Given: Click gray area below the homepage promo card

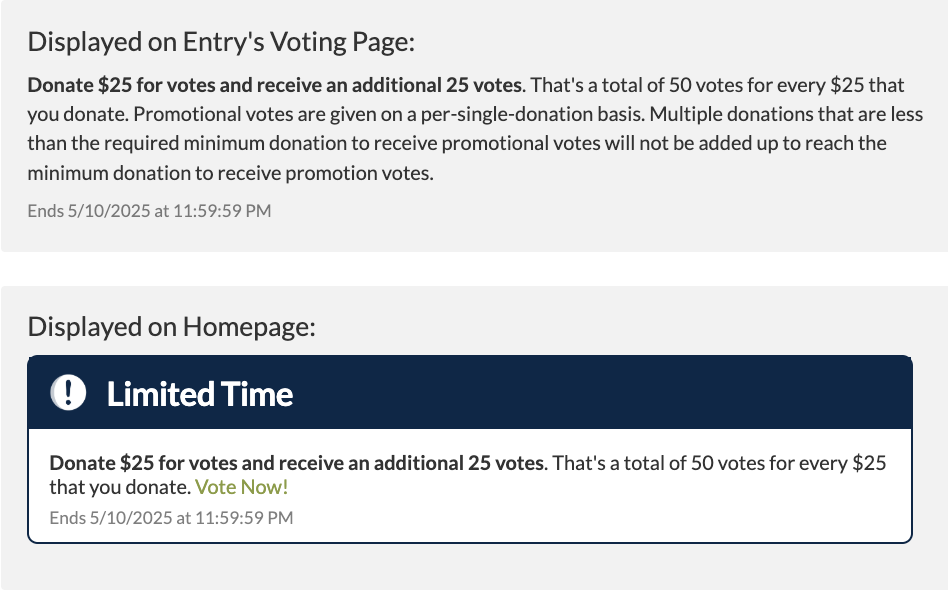Looking at the screenshot, I should [474, 566].
